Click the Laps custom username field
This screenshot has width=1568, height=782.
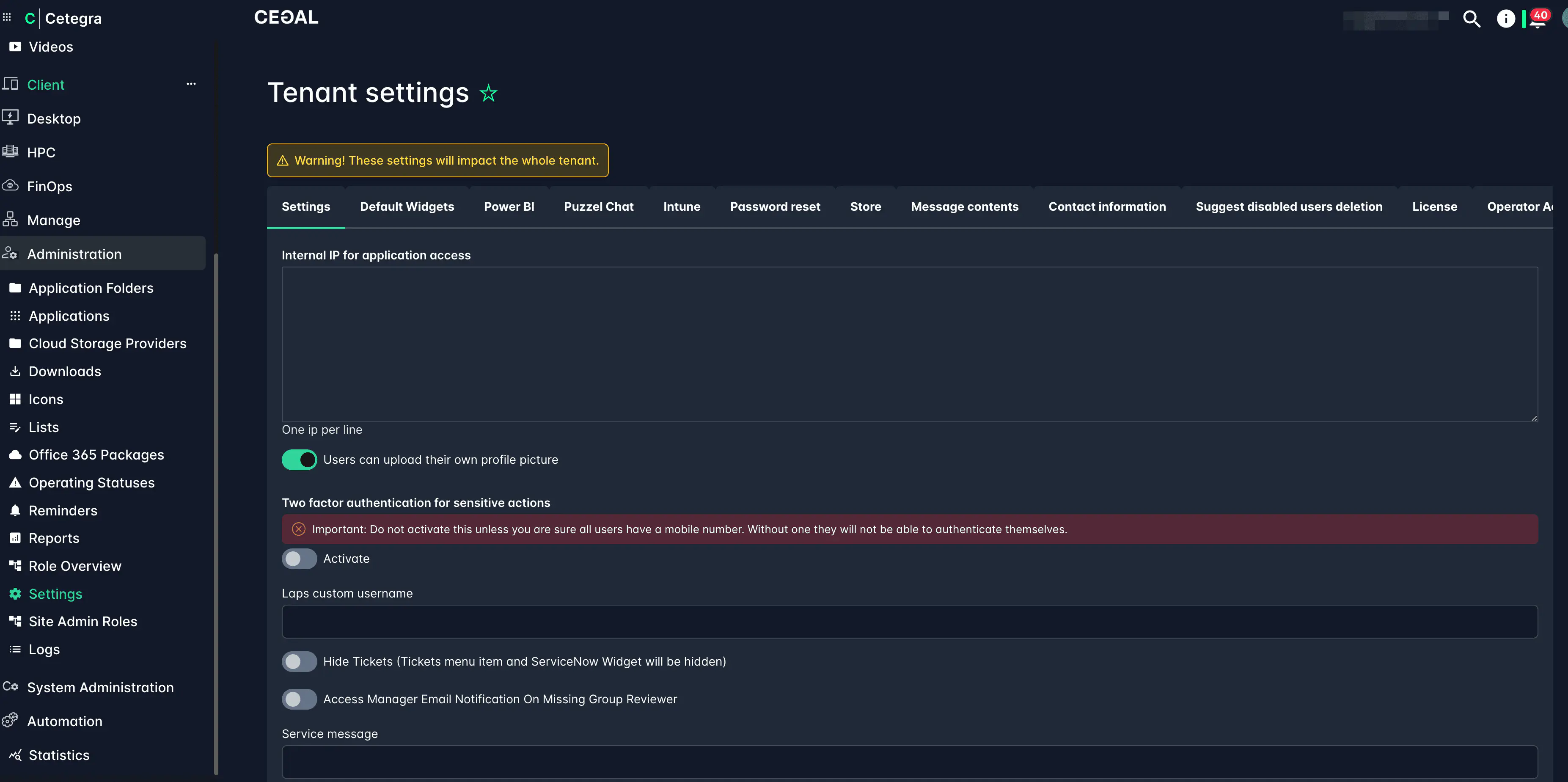[909, 621]
